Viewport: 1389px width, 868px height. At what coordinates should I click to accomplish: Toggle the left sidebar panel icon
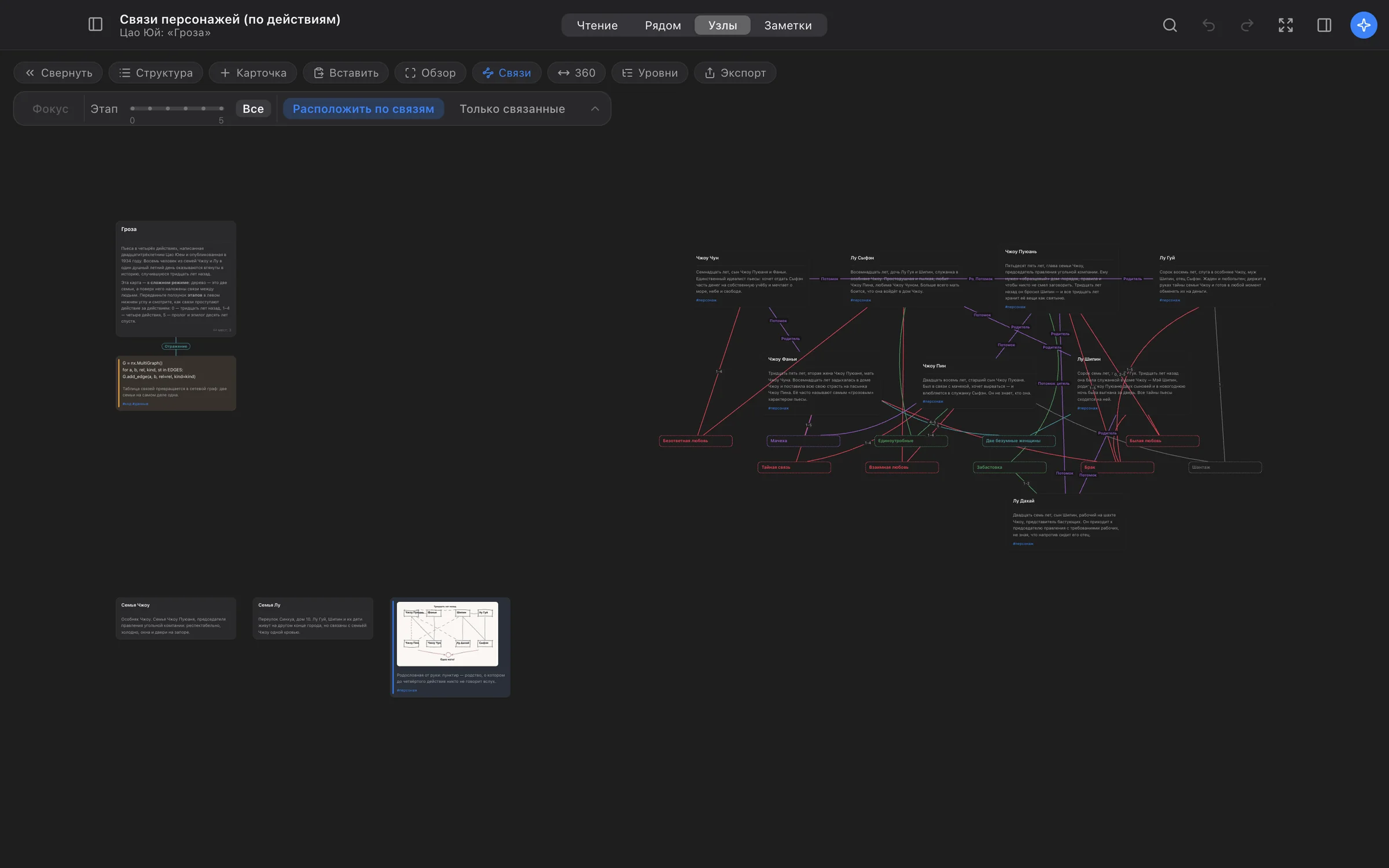click(x=95, y=25)
